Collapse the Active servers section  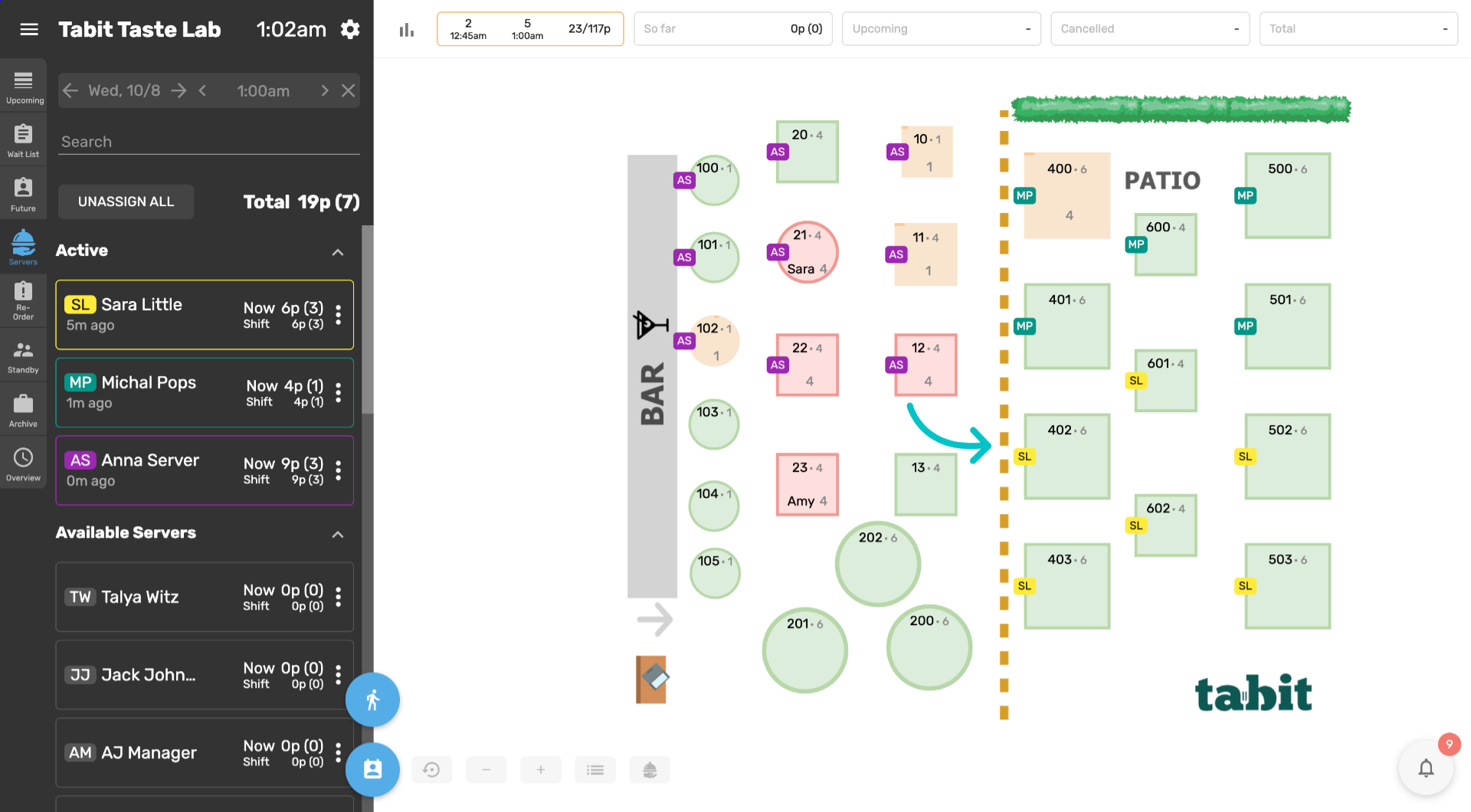click(338, 252)
